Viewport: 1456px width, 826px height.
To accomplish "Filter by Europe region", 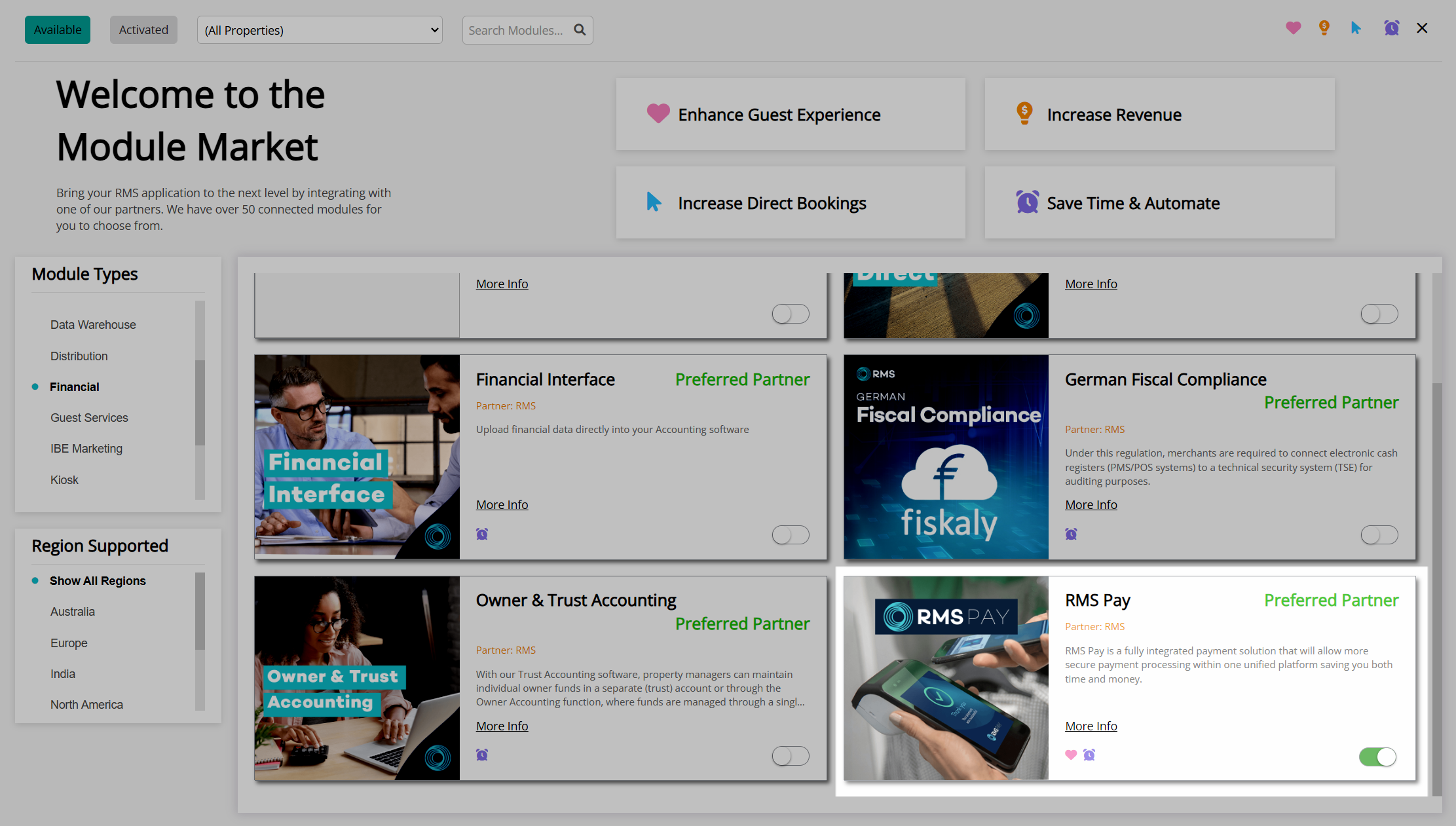I will 69,643.
